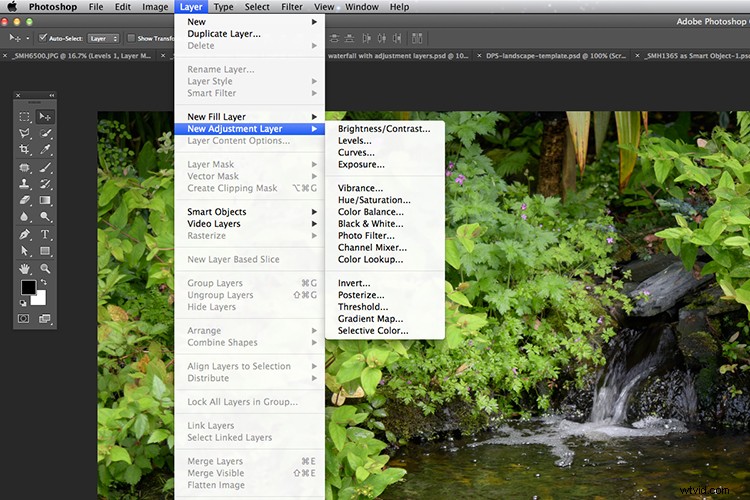Viewport: 750px width, 500px height.
Task: Select the Blur tool
Action: click(x=24, y=216)
